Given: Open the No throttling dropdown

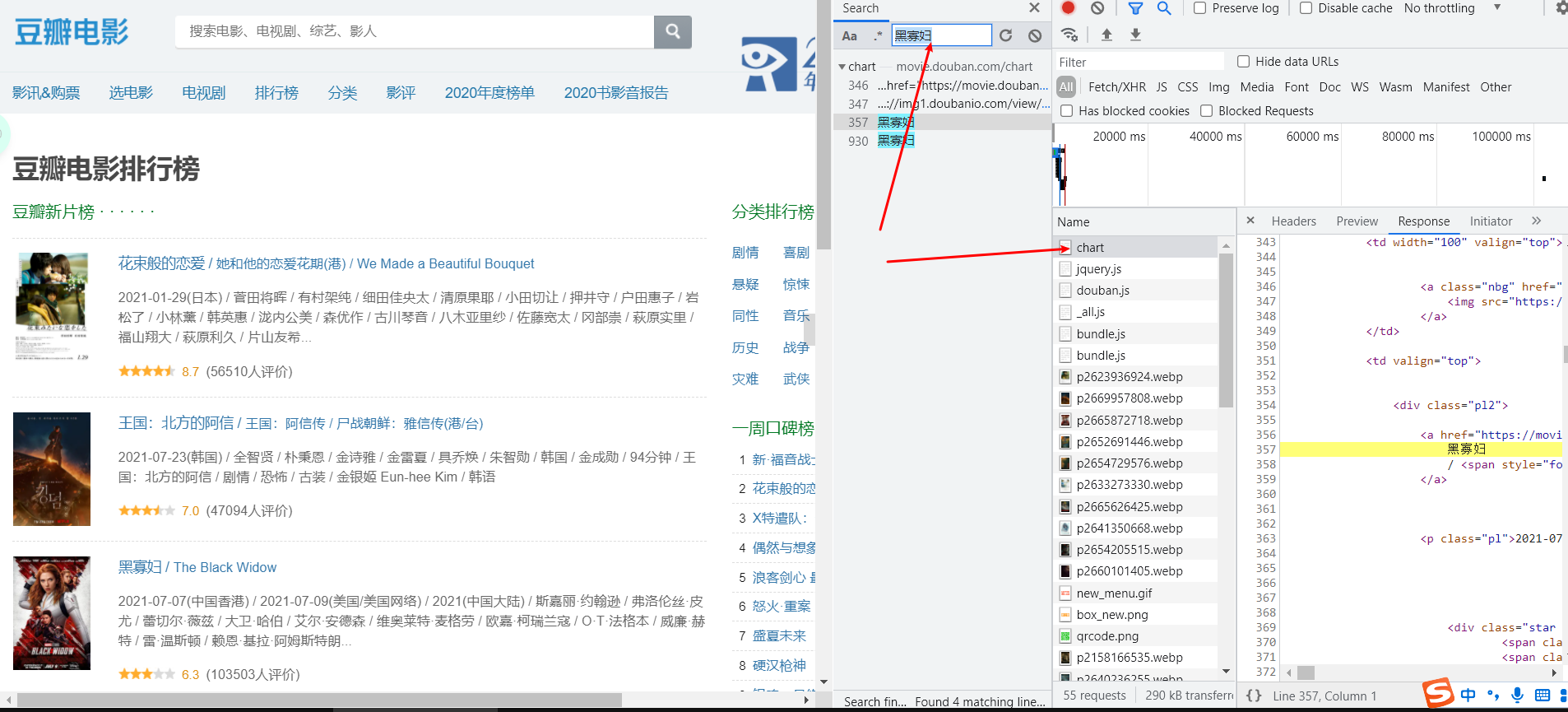Looking at the screenshot, I should 1452,8.
